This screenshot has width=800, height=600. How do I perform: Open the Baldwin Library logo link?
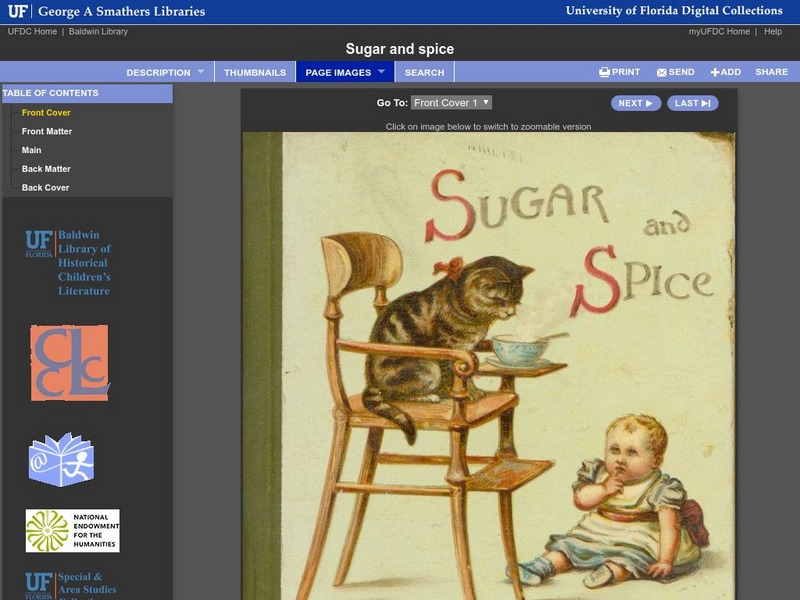coord(68,263)
